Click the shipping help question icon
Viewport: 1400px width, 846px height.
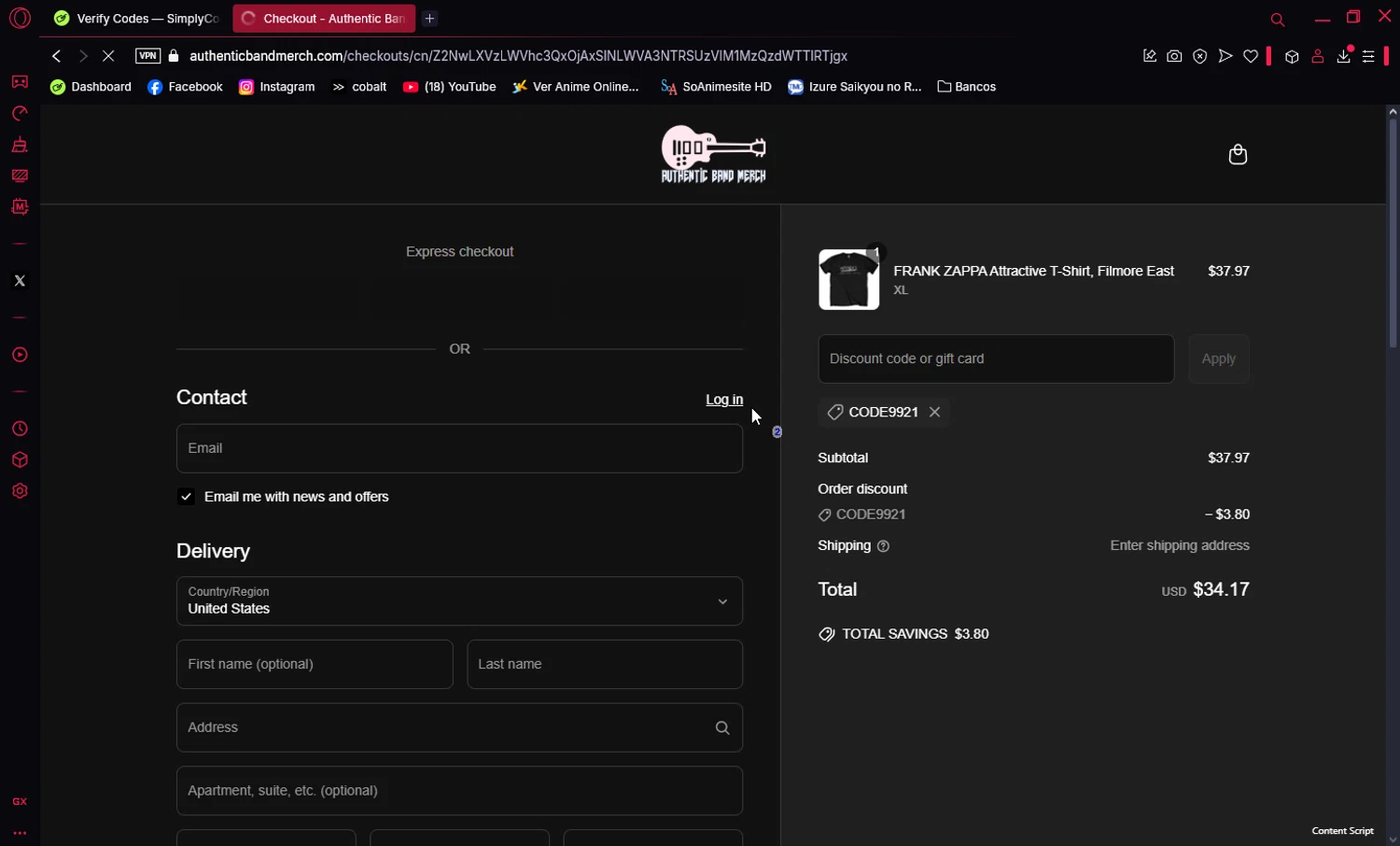884,546
